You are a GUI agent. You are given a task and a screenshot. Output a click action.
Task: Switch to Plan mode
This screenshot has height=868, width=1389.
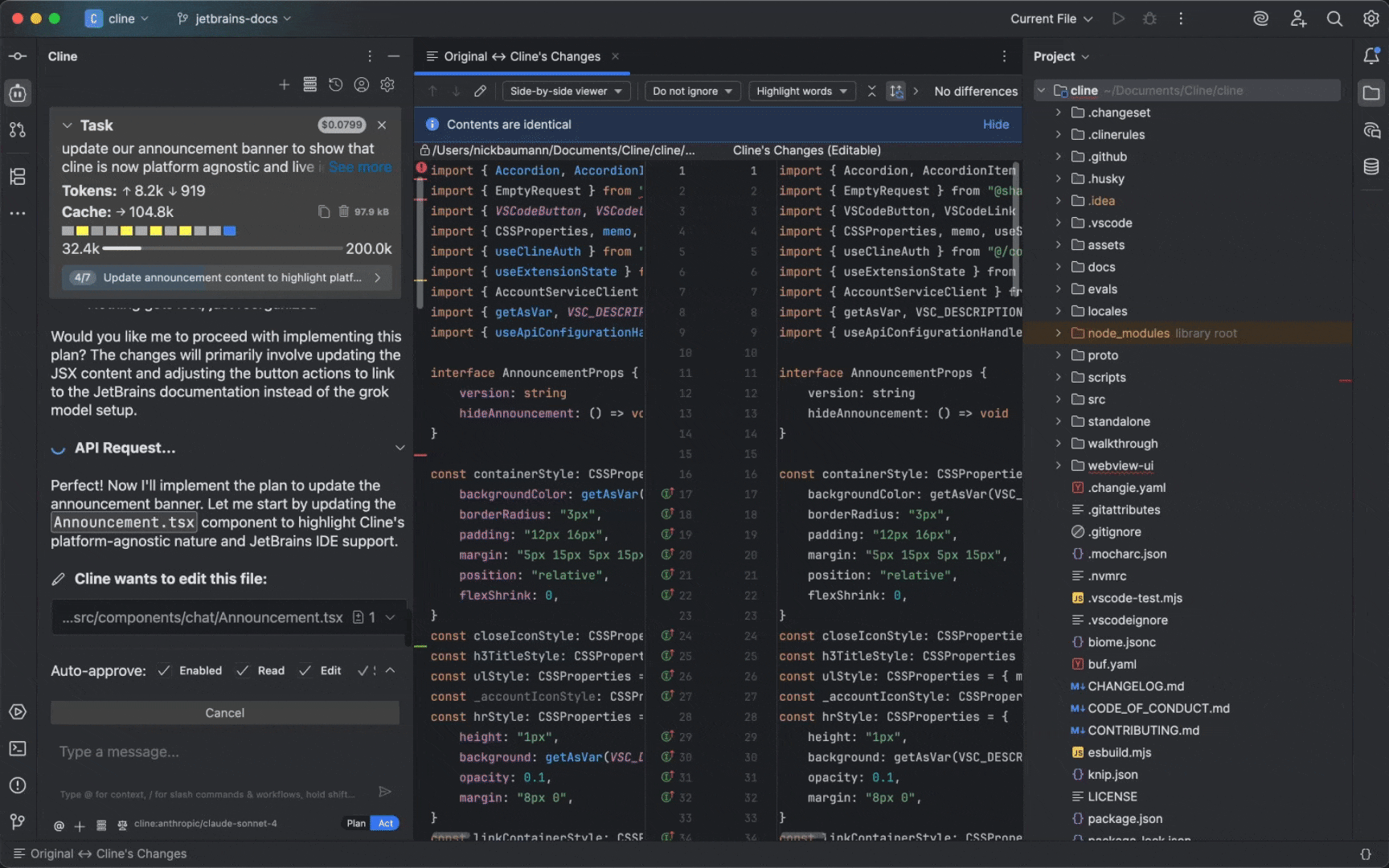point(356,823)
